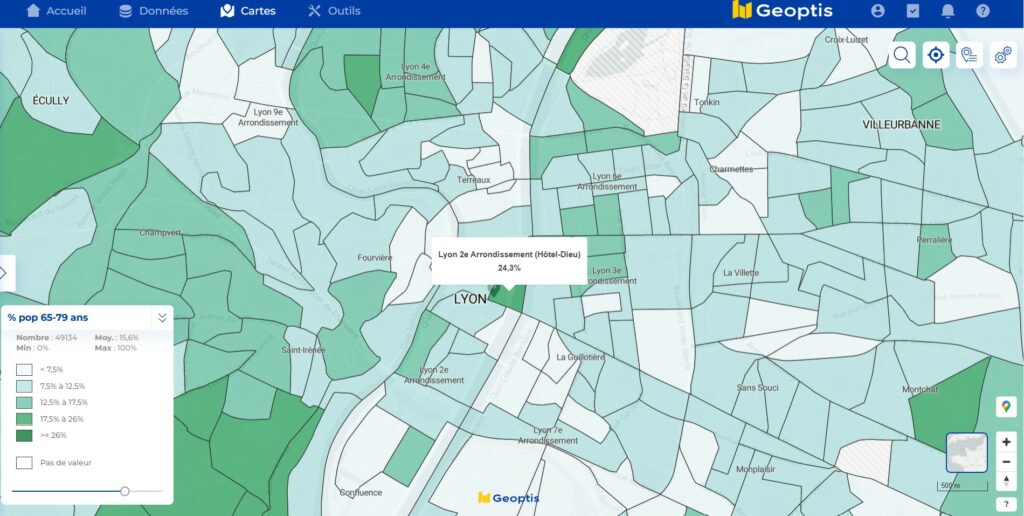Screen dimensions: 1024x516
Task: Open the user account icon
Action: coord(878,11)
